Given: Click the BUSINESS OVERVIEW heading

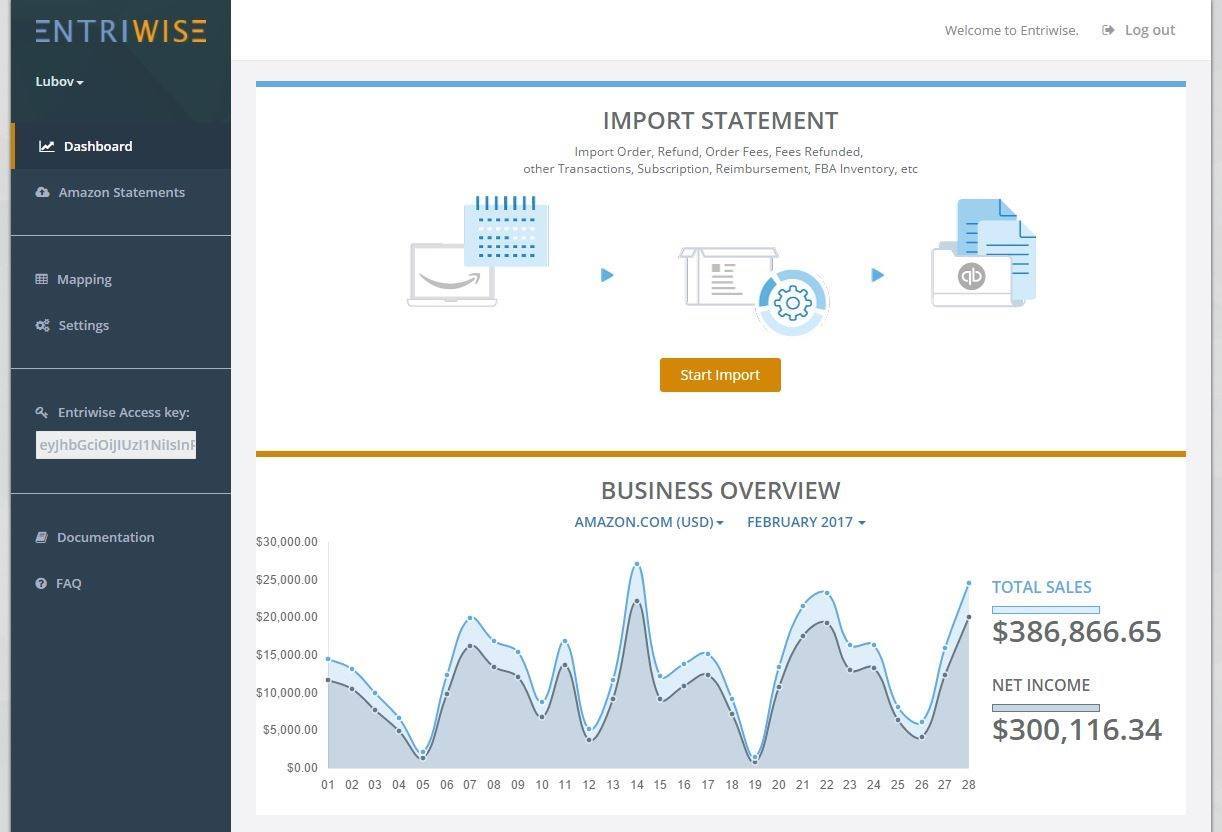Looking at the screenshot, I should click(x=720, y=491).
